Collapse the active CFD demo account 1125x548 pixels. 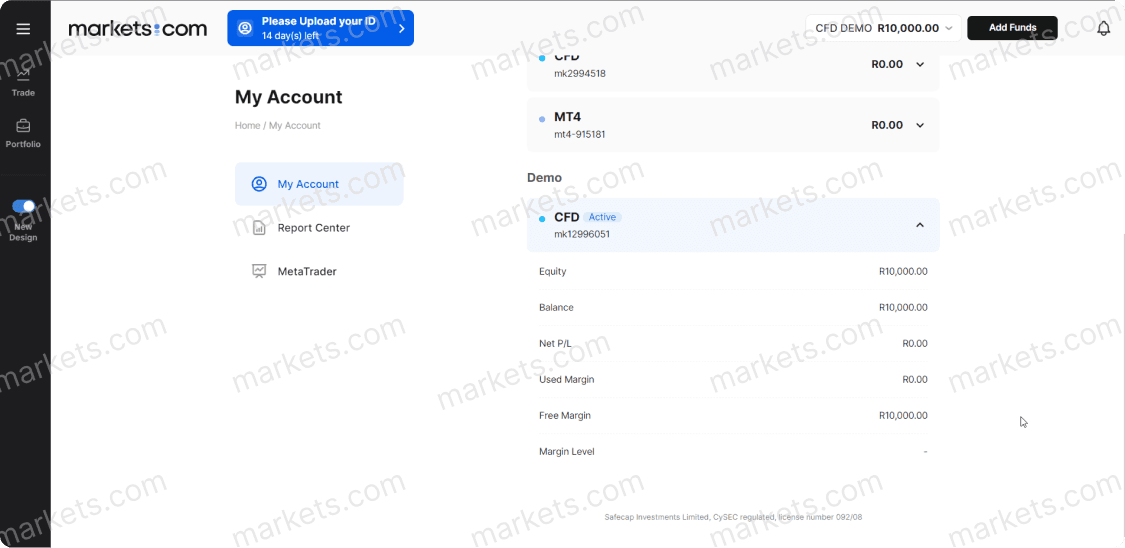pyautogui.click(x=921, y=225)
